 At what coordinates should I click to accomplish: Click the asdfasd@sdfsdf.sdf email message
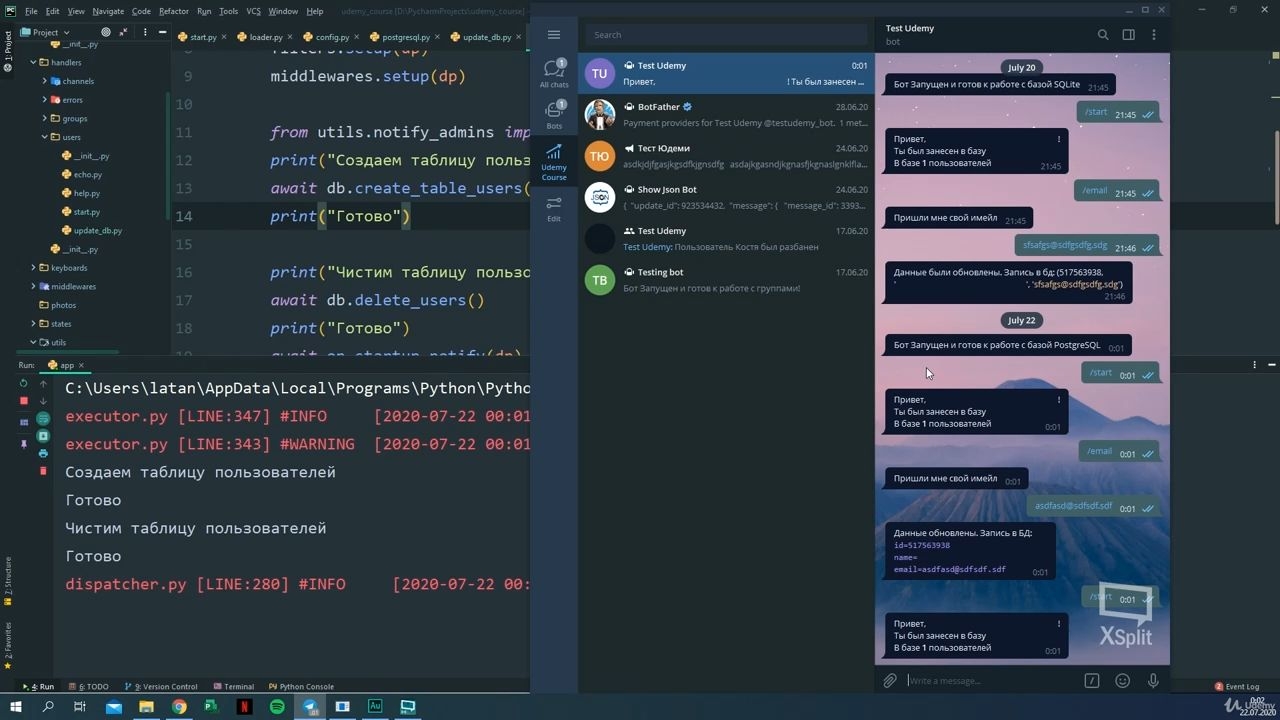1073,506
